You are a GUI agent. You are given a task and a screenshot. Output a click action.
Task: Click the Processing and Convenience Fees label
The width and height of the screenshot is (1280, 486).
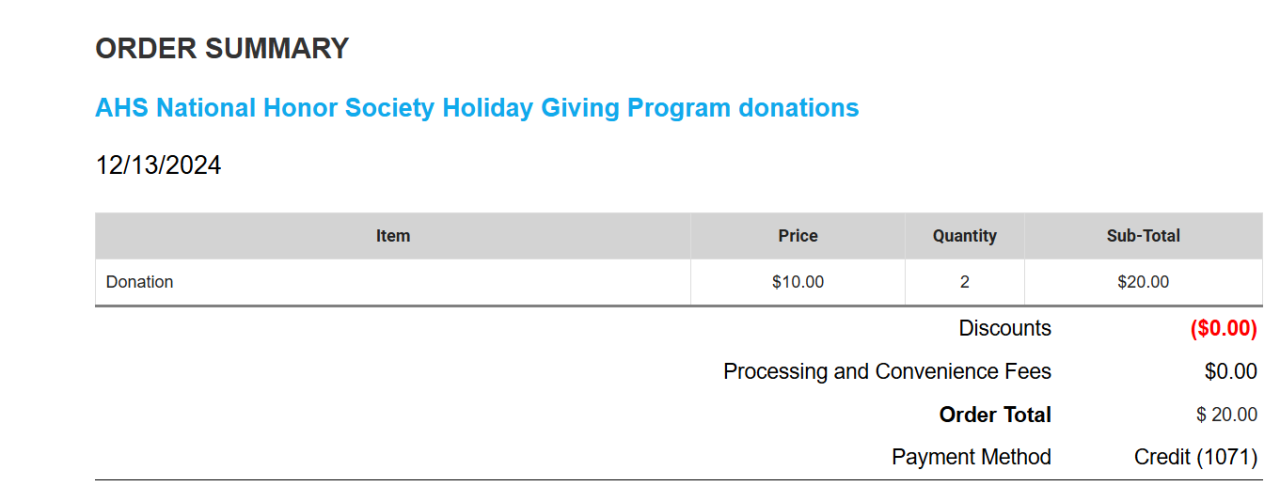coord(887,372)
